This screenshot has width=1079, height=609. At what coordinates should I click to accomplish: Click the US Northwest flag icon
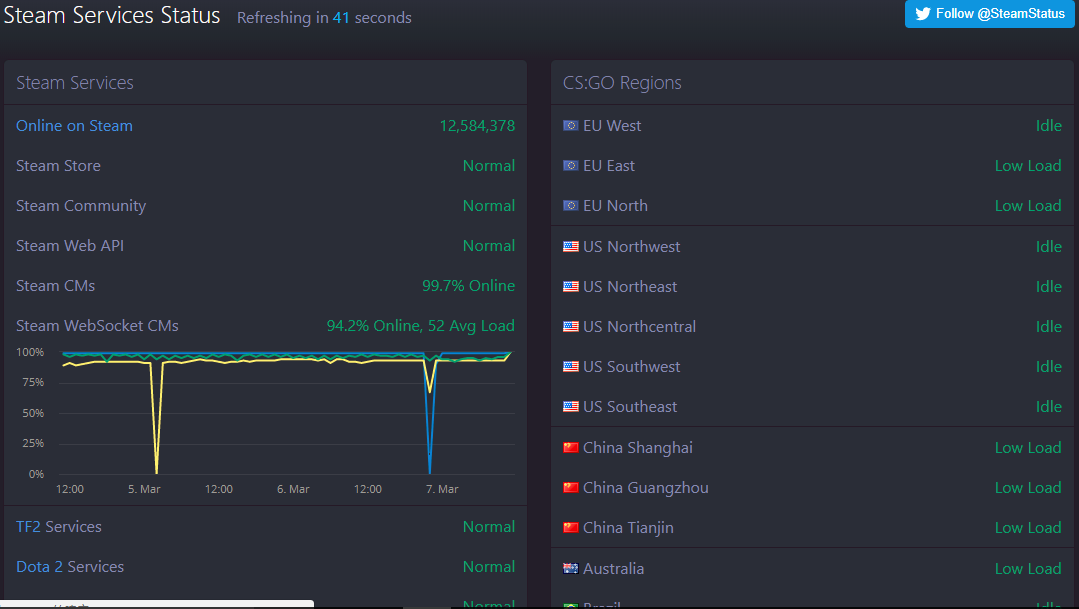click(x=571, y=247)
